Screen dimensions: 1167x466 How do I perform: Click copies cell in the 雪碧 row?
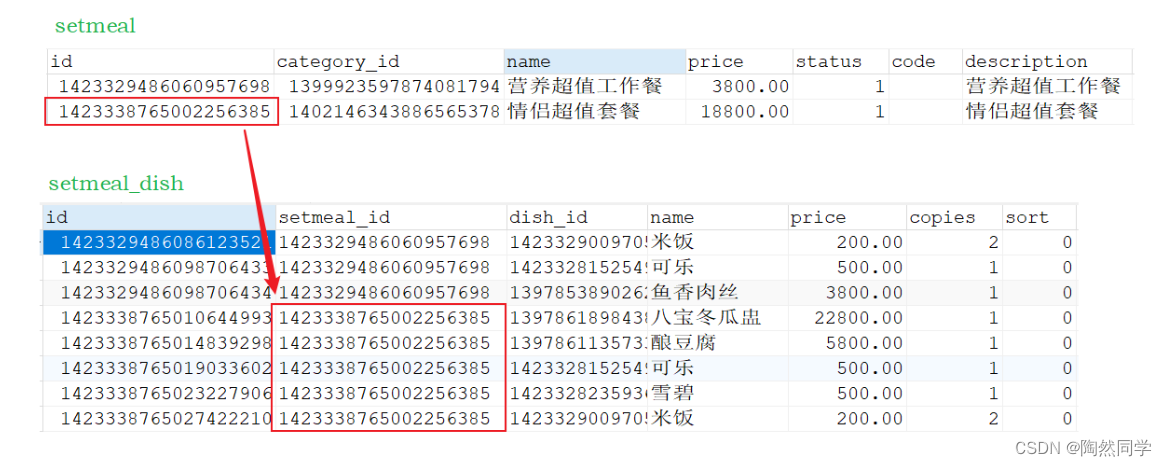(x=954, y=393)
